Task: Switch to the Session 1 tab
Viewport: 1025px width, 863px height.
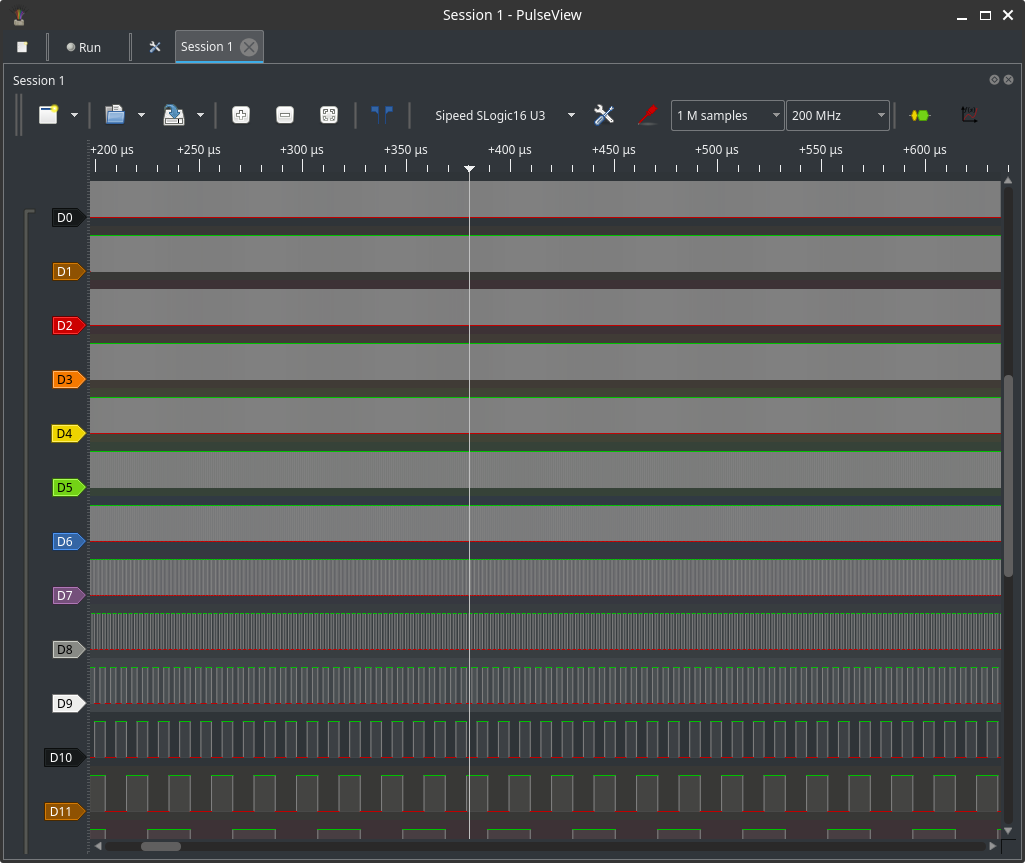Action: click(x=207, y=47)
